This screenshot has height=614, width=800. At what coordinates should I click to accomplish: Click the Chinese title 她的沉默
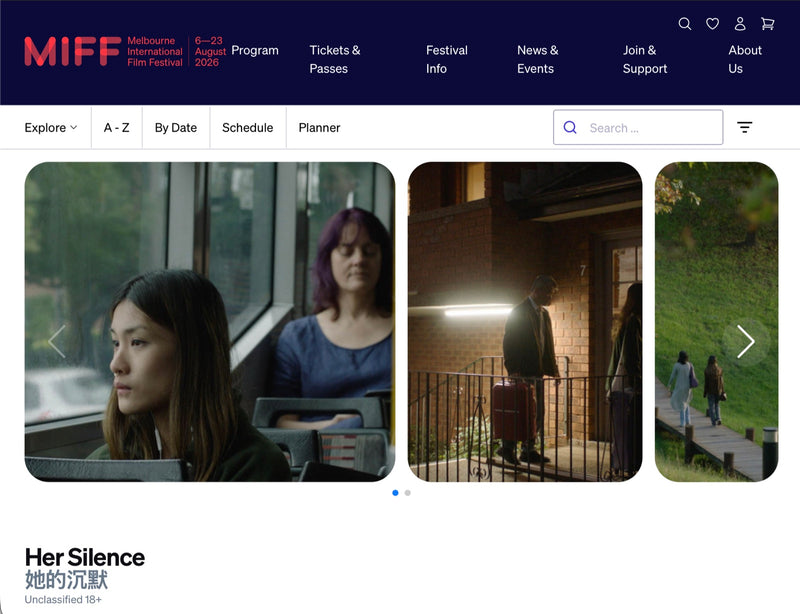click(x=66, y=580)
